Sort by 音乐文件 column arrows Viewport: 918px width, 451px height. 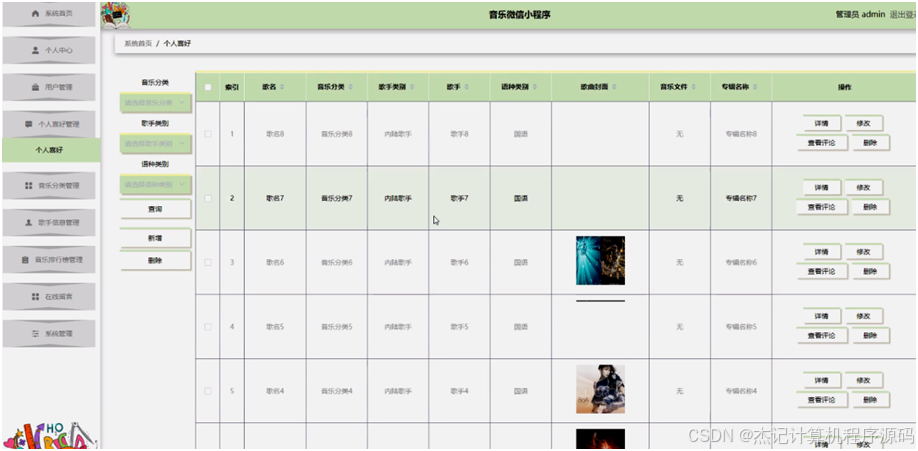pos(693,87)
